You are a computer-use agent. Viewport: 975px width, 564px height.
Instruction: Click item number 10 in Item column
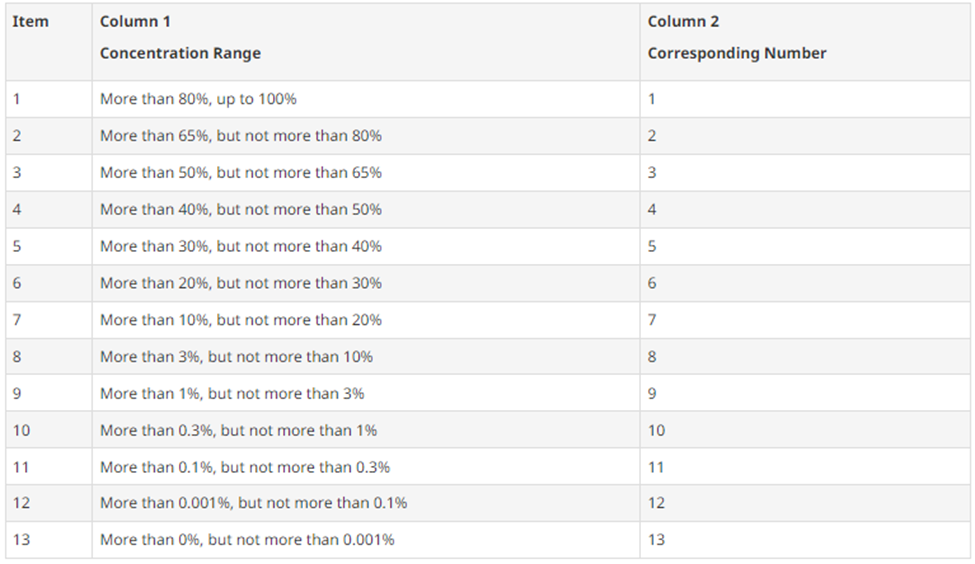coord(22,431)
